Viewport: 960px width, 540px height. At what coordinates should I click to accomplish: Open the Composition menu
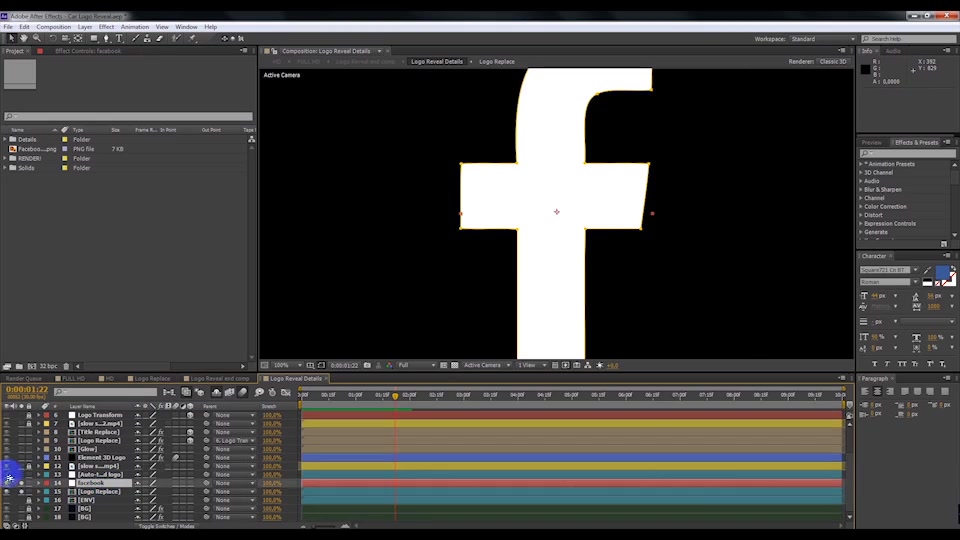[53, 27]
